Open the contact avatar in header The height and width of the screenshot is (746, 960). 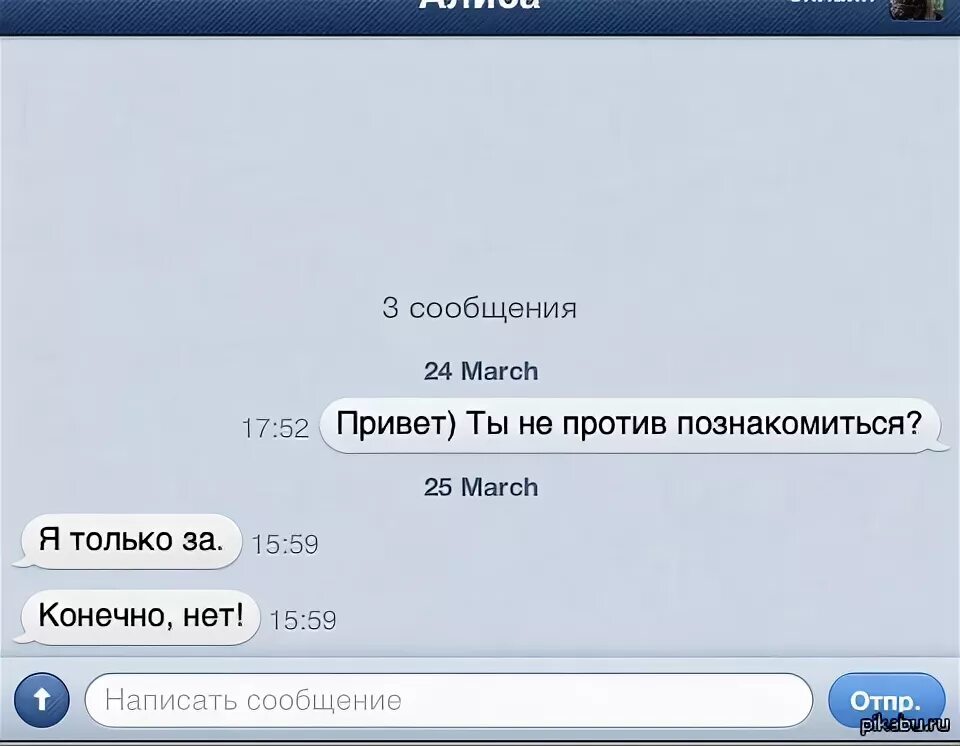coord(916,7)
